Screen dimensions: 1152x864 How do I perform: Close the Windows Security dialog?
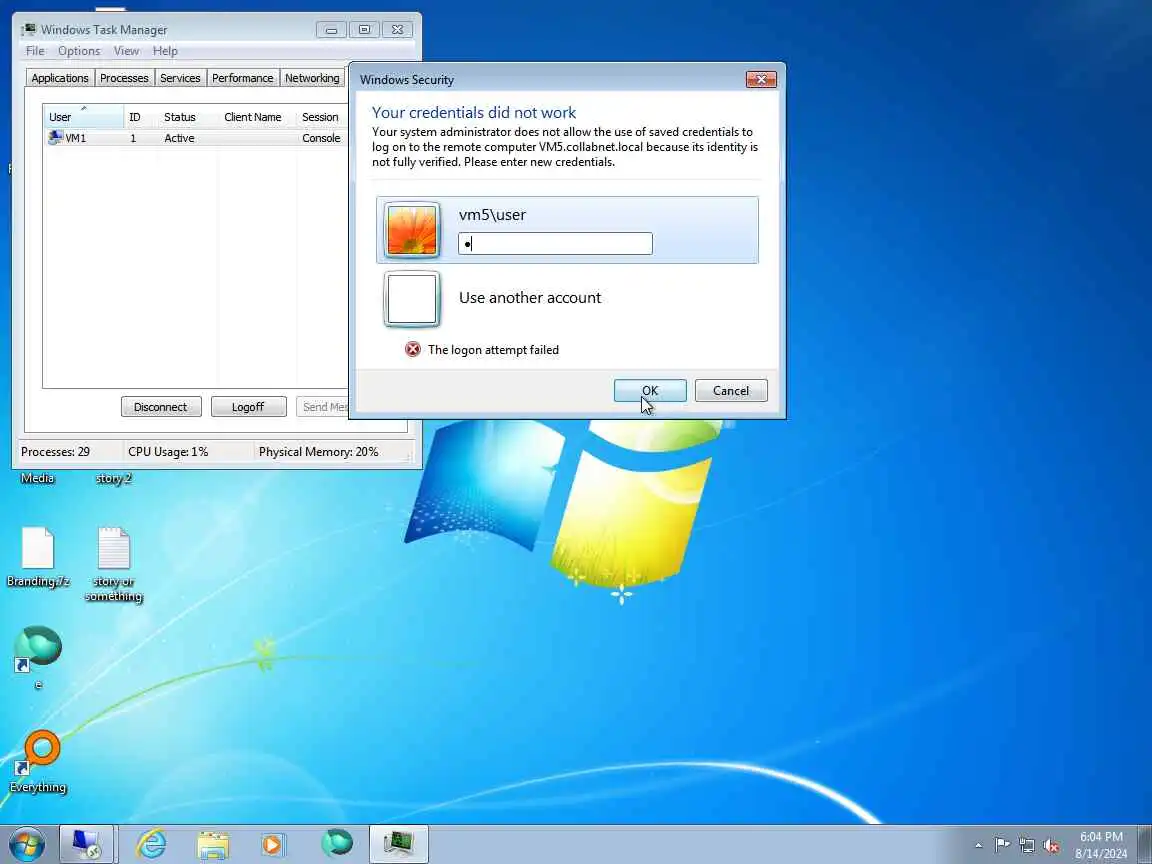761,79
